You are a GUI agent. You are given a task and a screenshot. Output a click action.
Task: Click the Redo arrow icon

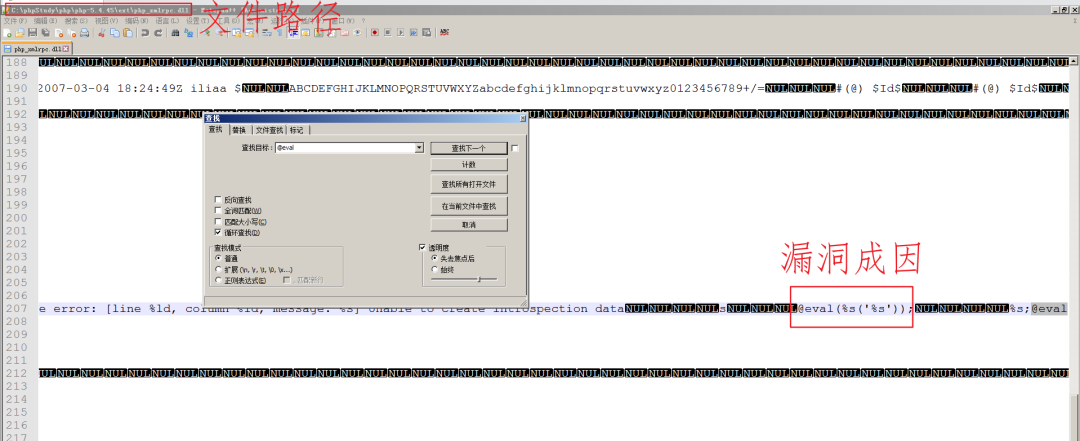[158, 32]
